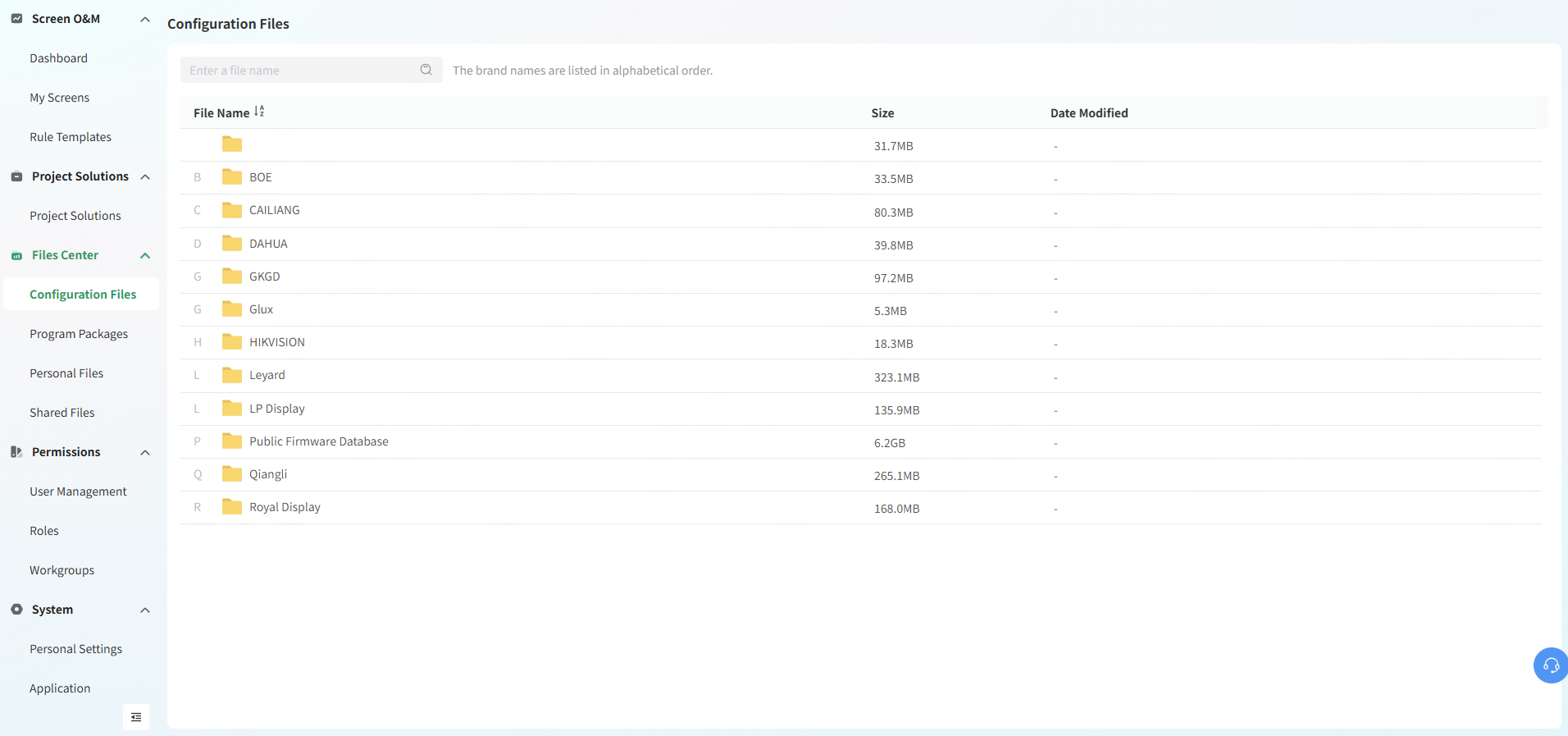Screen dimensions: 1568x736
Task: Collapse the System section chevron
Action: (145, 610)
